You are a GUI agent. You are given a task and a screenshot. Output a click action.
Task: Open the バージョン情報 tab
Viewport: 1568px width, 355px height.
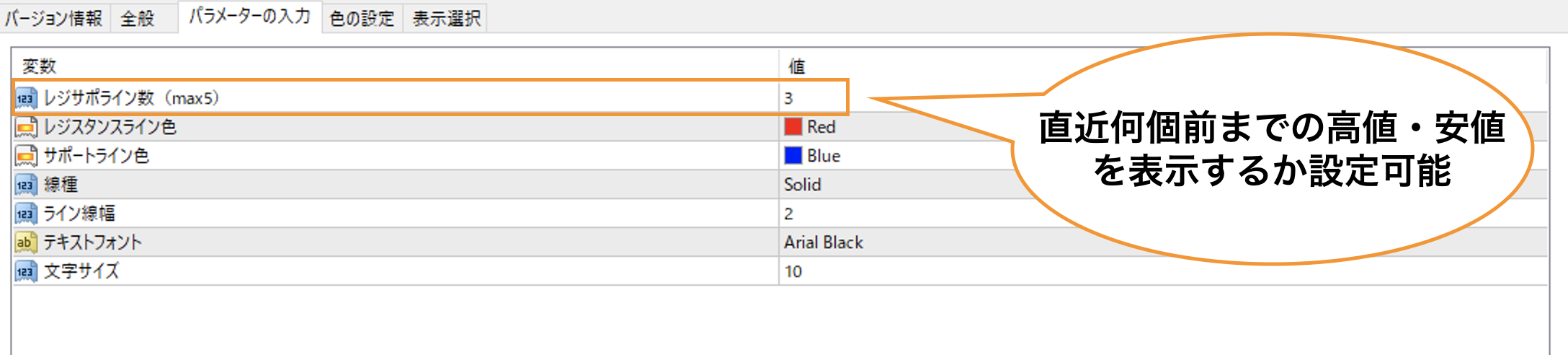pos(55,18)
